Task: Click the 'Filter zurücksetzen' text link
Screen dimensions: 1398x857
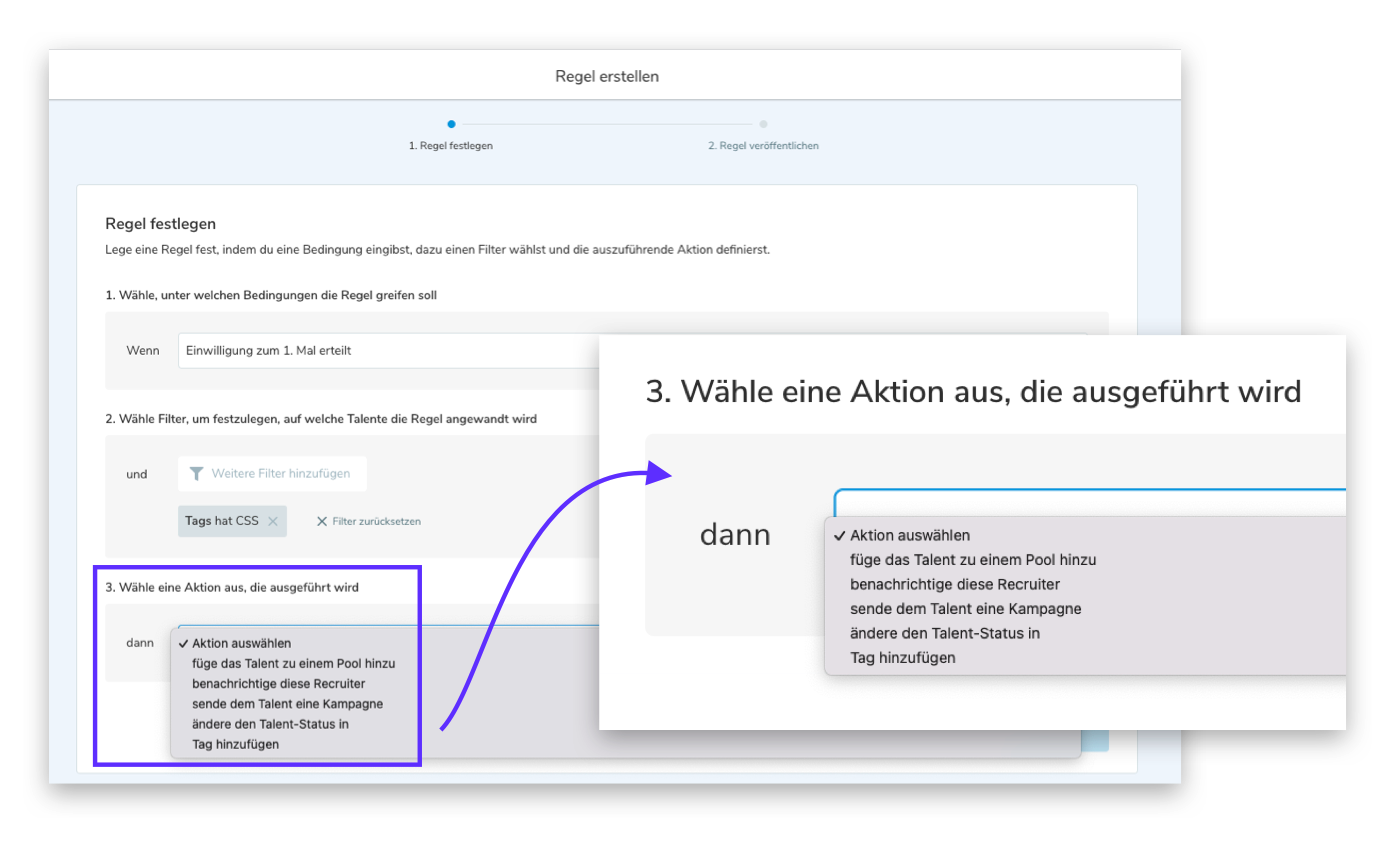Action: click(x=376, y=521)
